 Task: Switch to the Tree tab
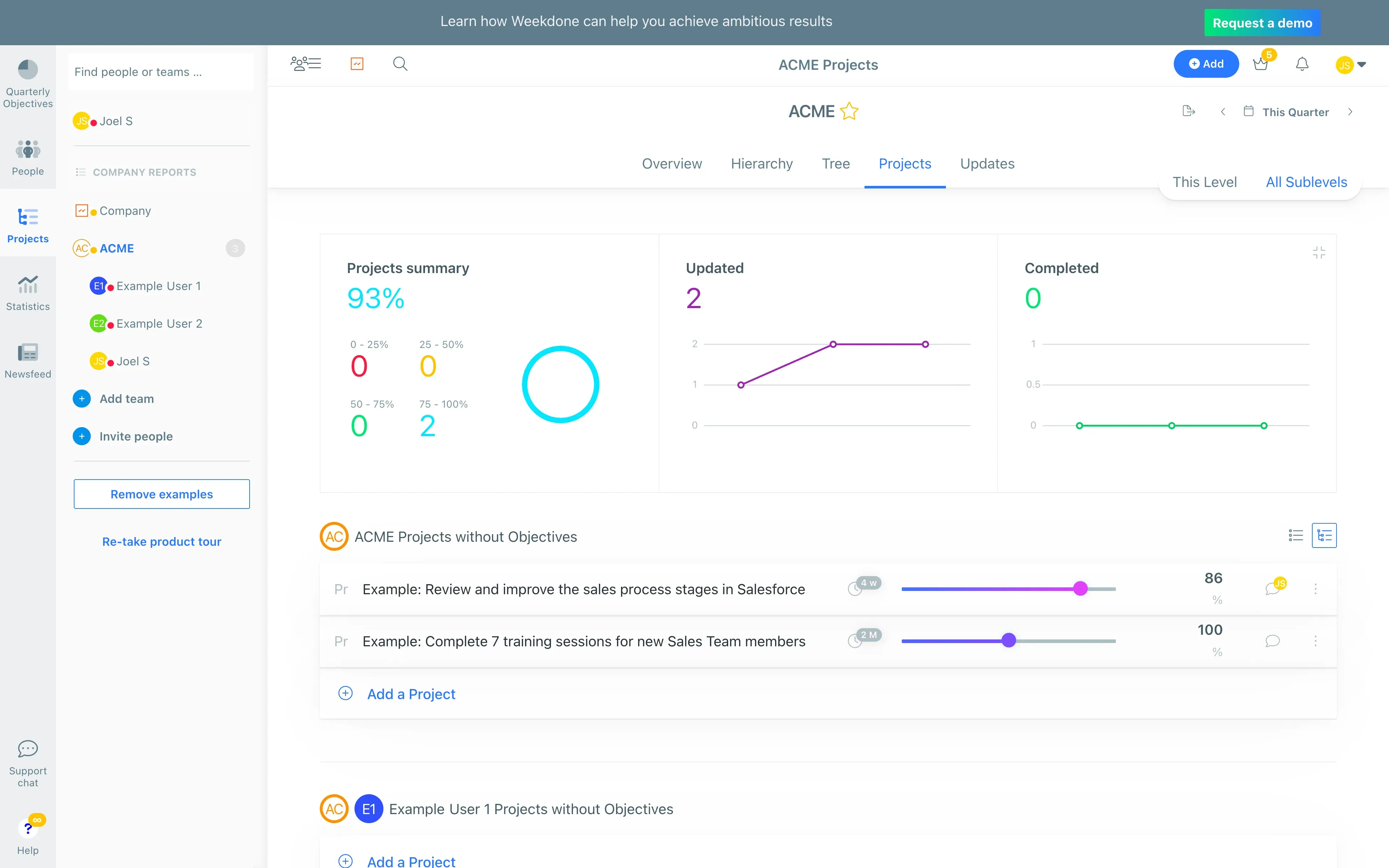tap(836, 163)
